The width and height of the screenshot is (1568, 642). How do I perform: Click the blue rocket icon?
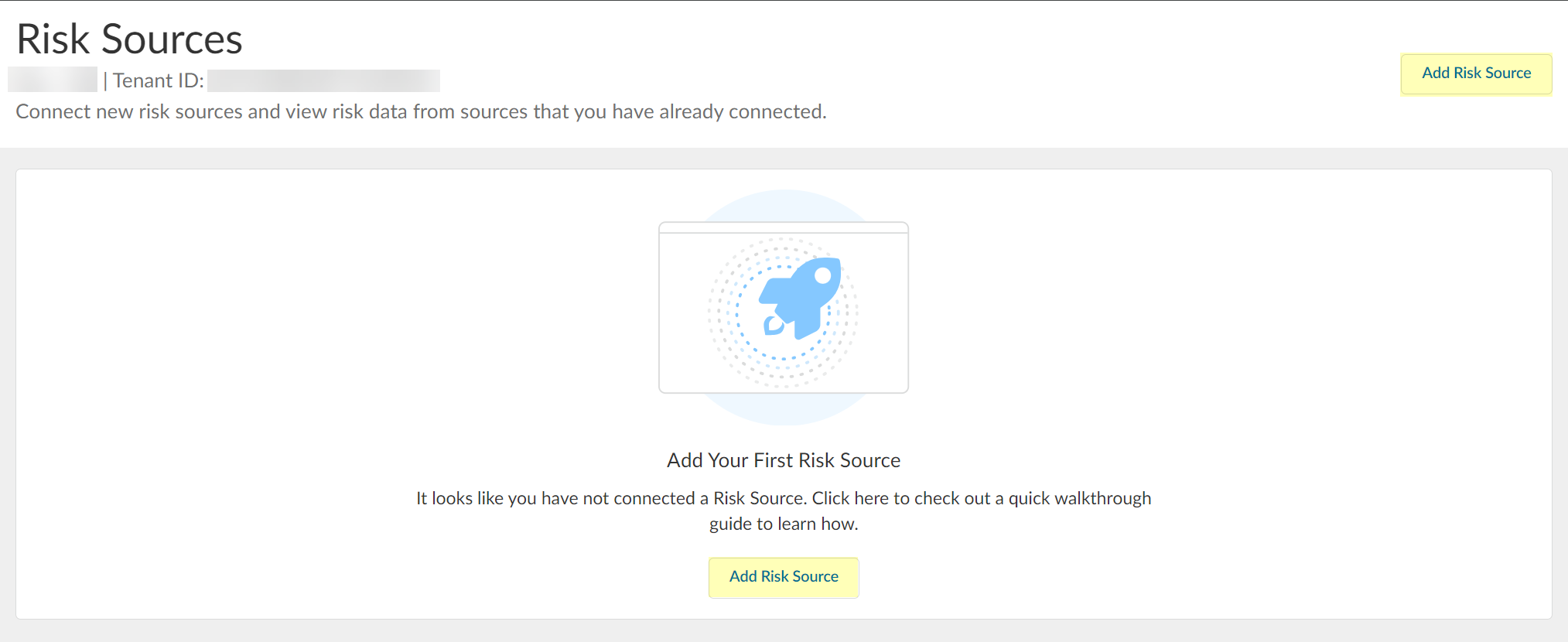(801, 298)
